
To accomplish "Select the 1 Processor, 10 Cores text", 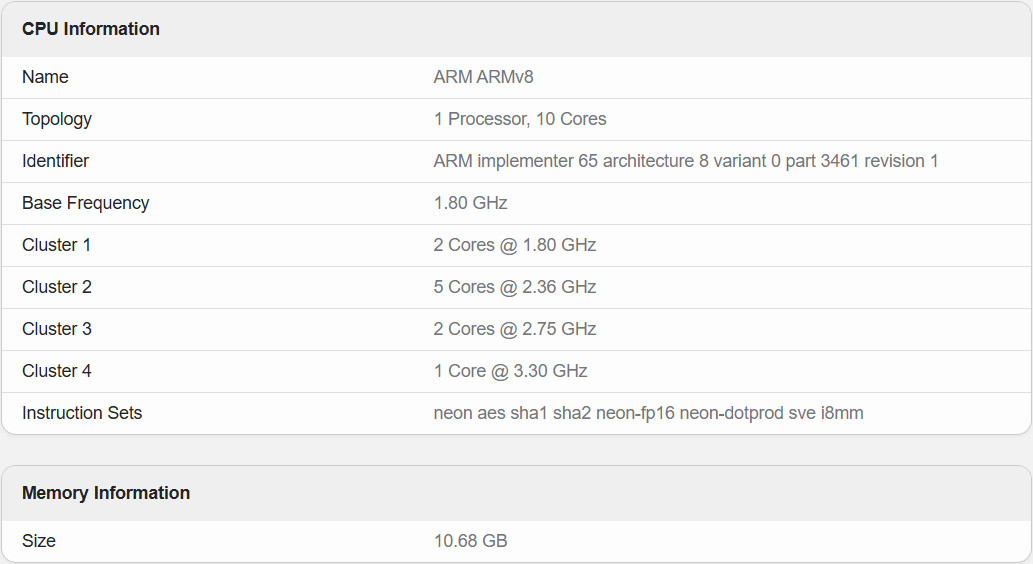I will coord(520,119).
